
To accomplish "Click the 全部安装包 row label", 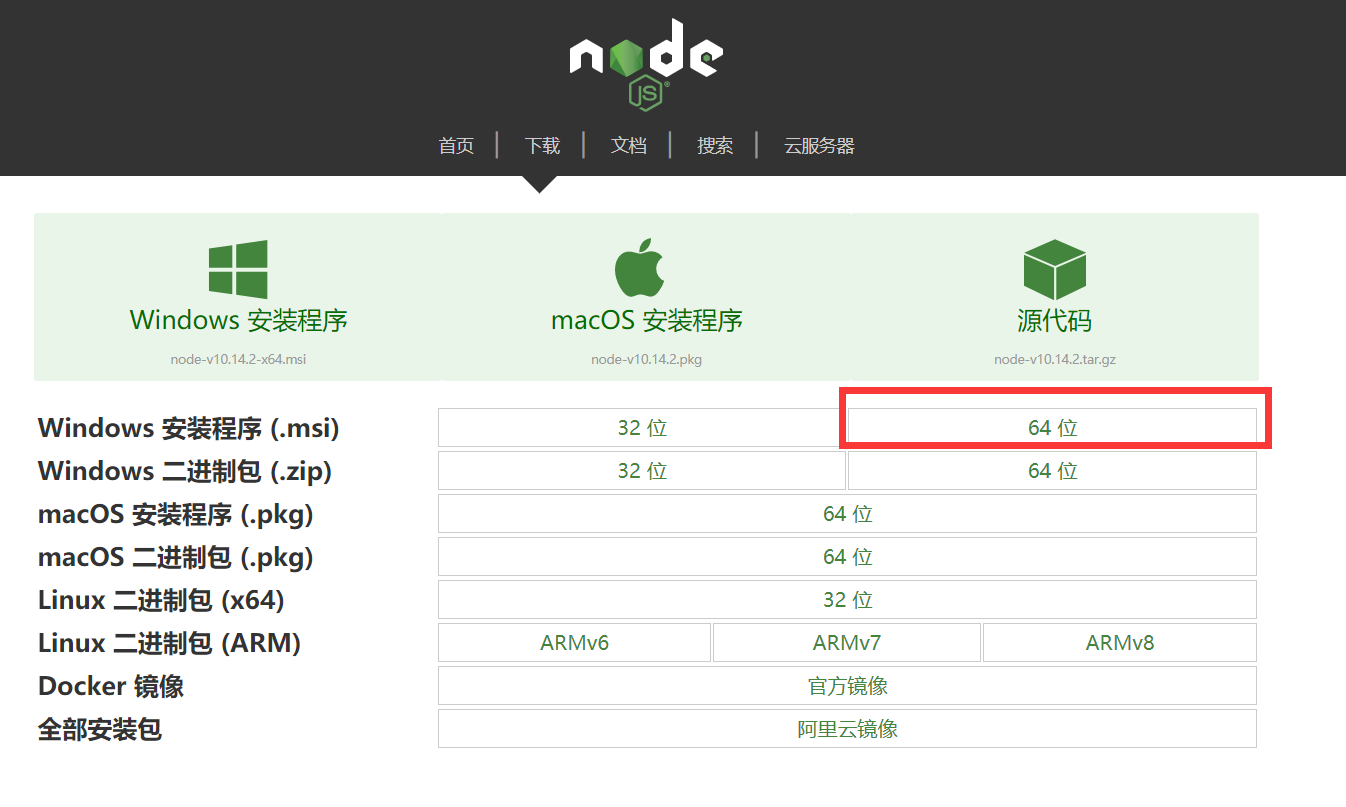I will point(100,729).
